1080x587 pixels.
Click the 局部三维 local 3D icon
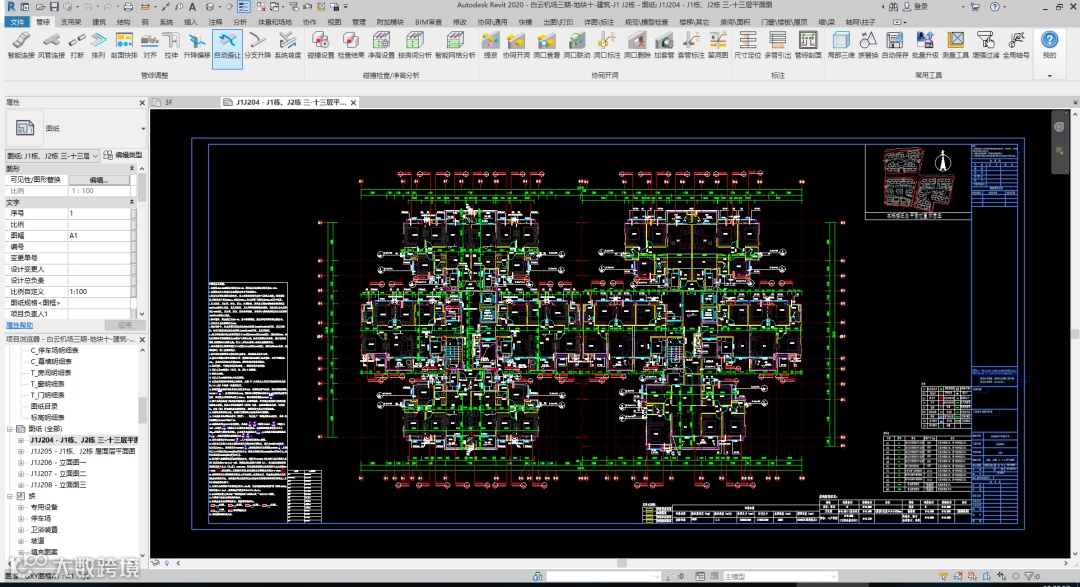pos(840,45)
